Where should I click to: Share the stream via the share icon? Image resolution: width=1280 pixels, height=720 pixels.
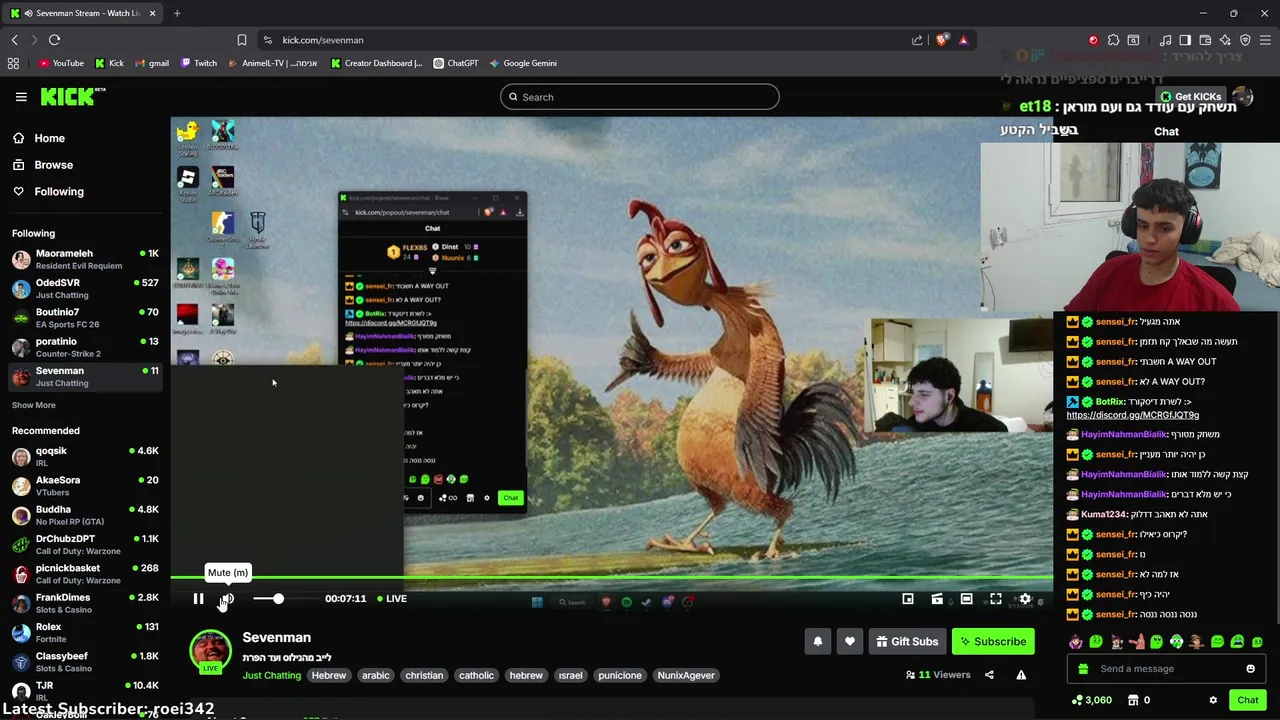pyautogui.click(x=989, y=675)
